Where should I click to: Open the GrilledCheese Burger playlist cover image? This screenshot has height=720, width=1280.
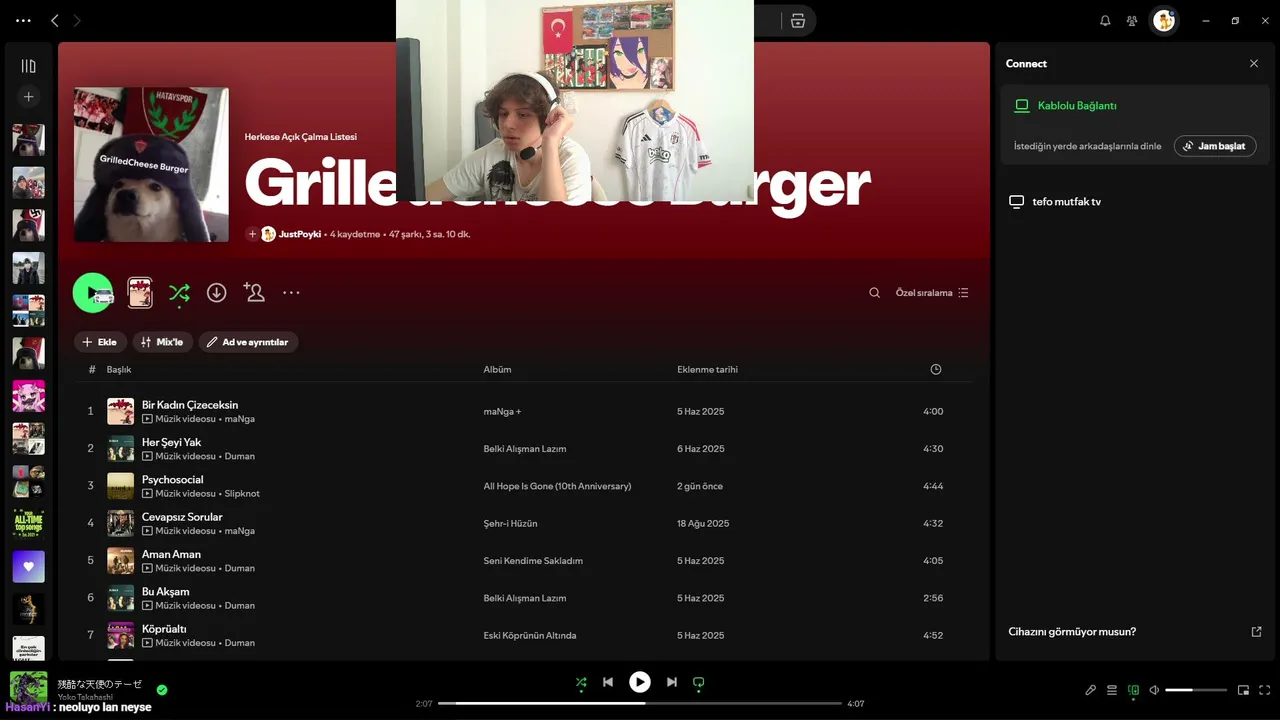point(151,165)
